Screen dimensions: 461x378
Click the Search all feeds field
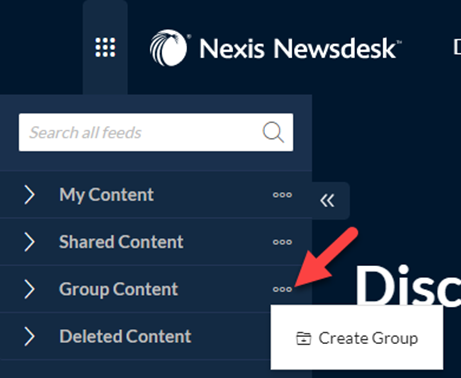tap(156, 132)
